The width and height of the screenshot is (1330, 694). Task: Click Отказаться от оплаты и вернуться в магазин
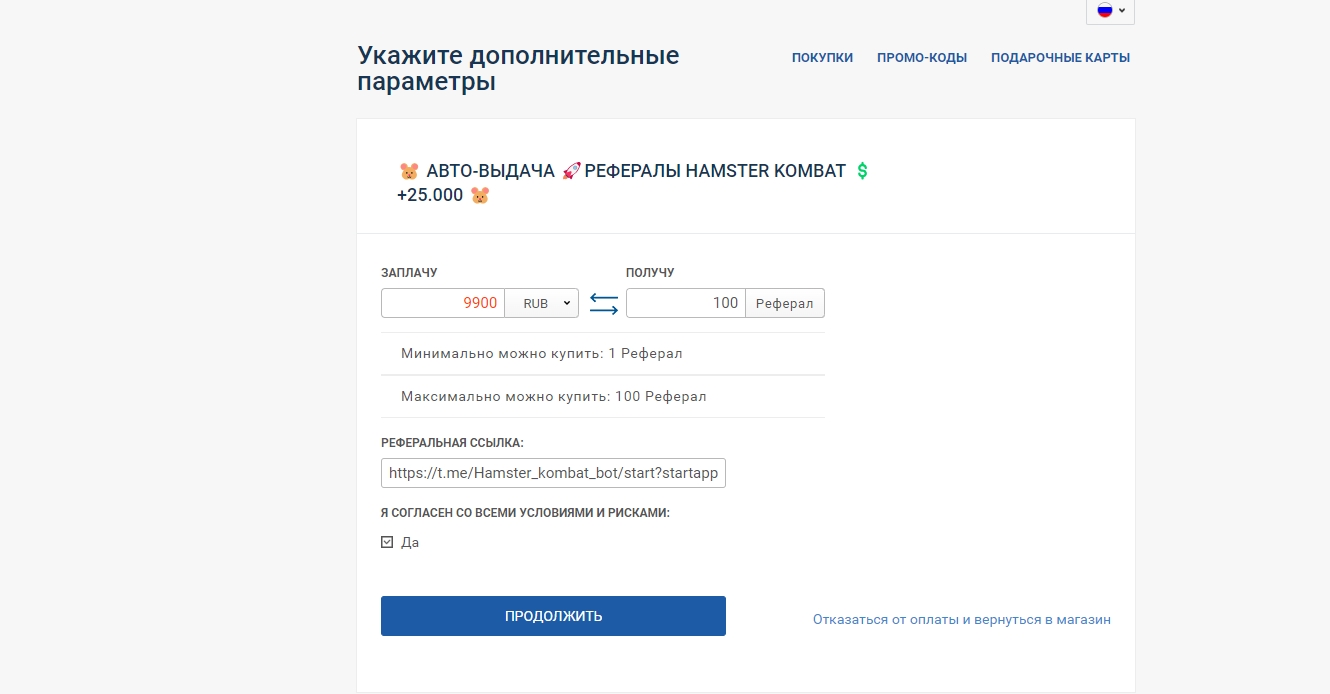pyautogui.click(x=961, y=620)
